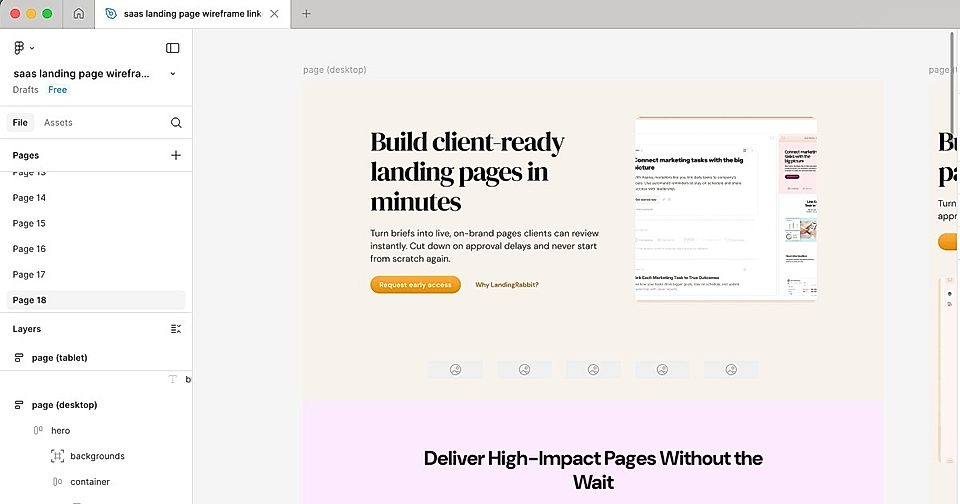The height and width of the screenshot is (504, 960).
Task: Switch to the Assets tab
Action: pos(58,123)
